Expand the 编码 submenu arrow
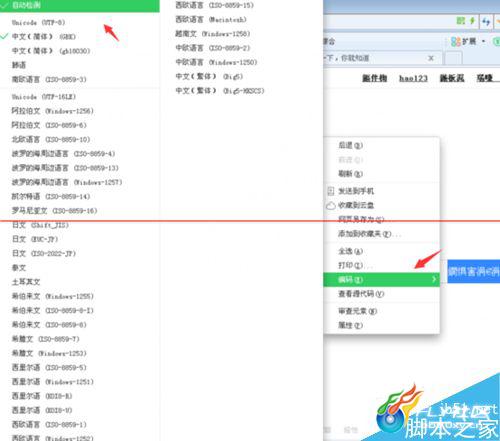 [434, 279]
